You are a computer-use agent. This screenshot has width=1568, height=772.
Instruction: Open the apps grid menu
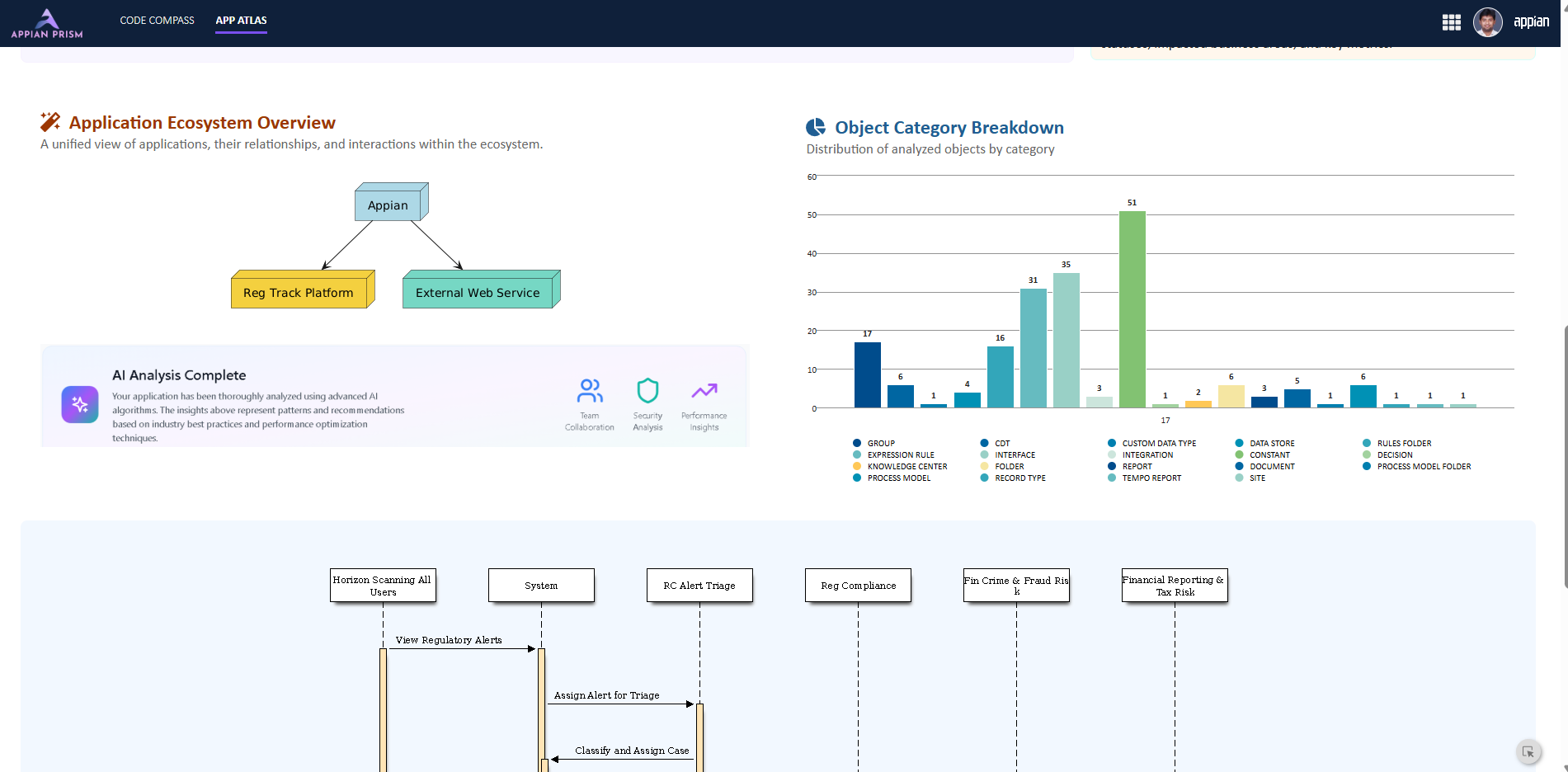click(x=1451, y=22)
